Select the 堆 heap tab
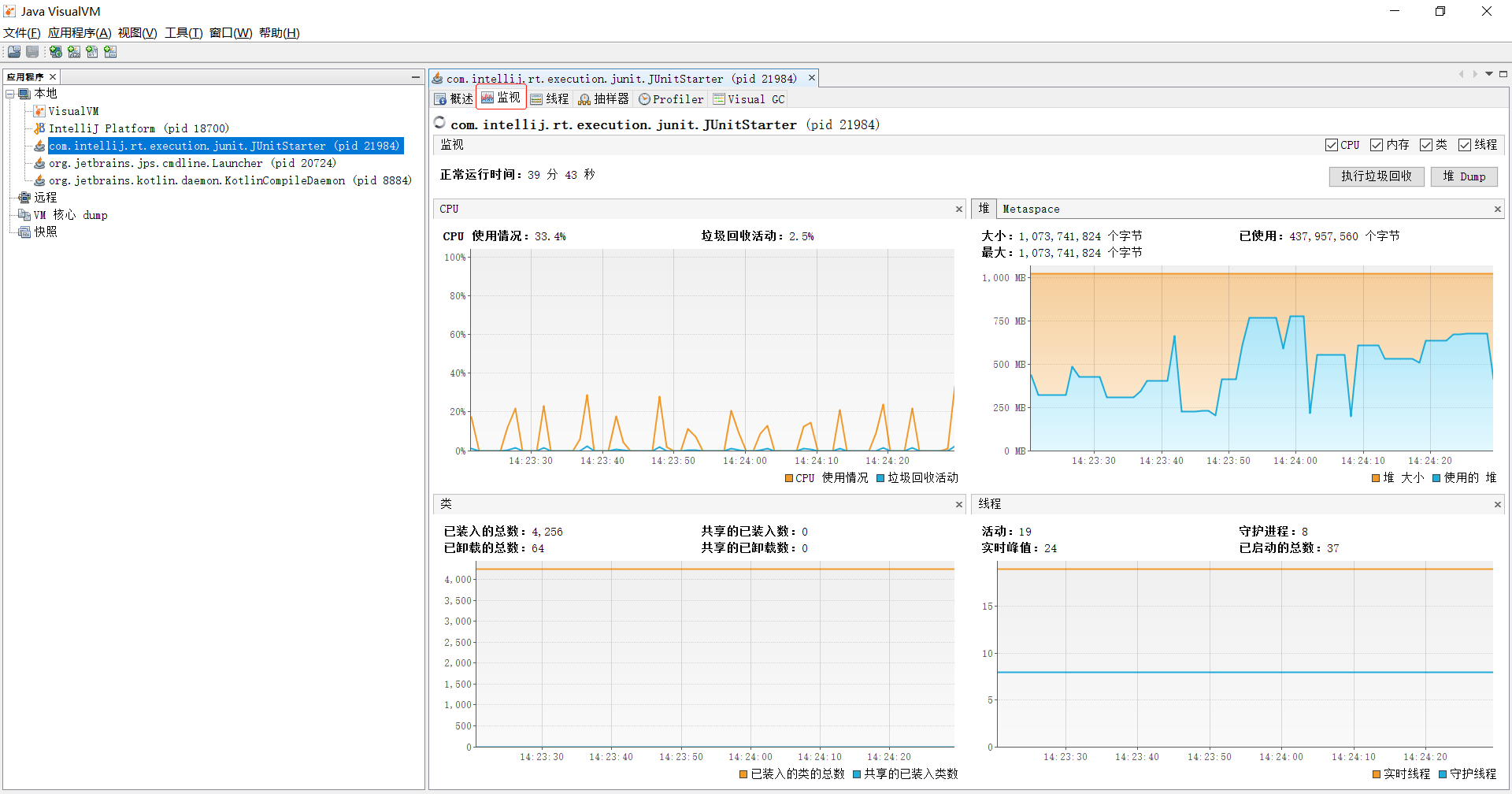Screen dimensions: 1512x794 coord(984,209)
